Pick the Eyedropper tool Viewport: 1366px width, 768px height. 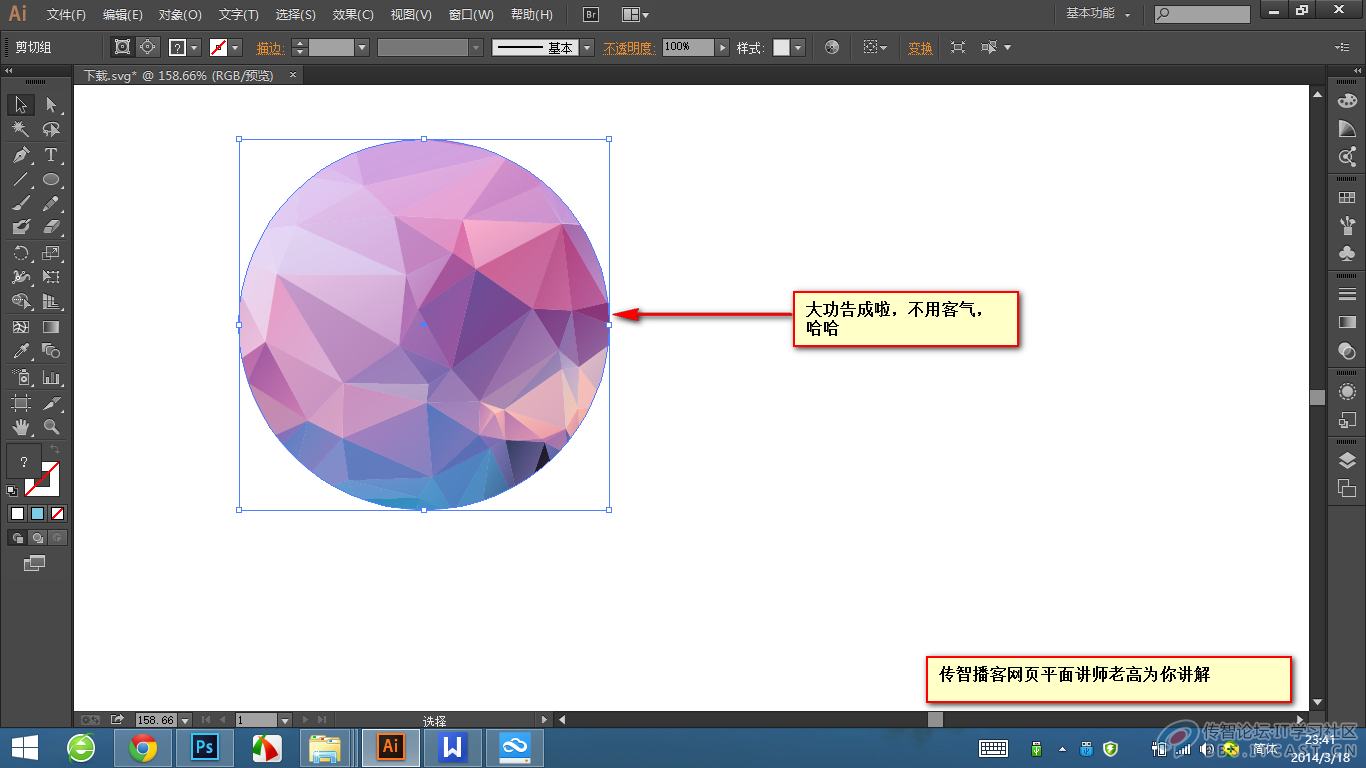(x=21, y=352)
